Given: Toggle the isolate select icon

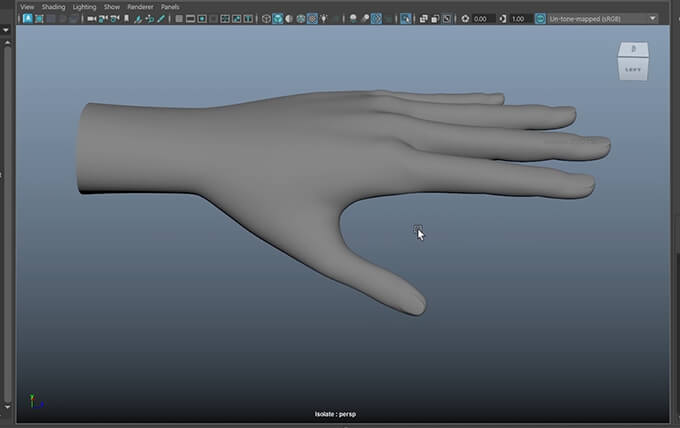Looking at the screenshot, I should point(406,18).
